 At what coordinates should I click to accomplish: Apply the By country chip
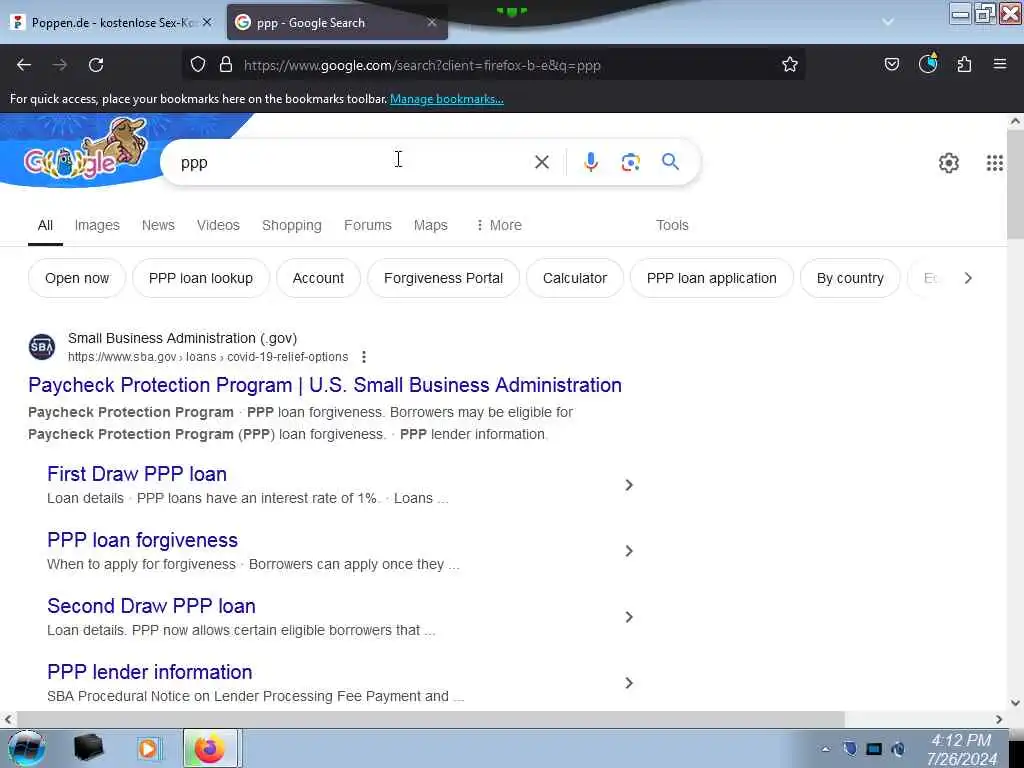click(x=850, y=278)
